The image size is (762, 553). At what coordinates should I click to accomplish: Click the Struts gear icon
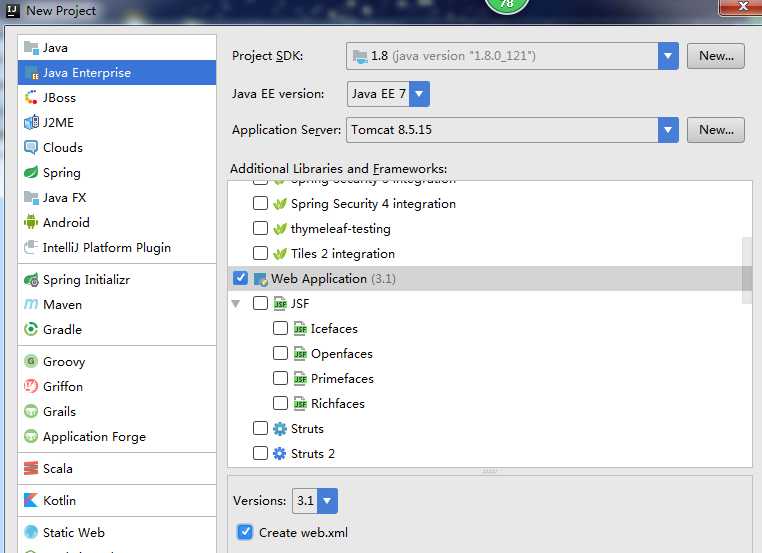click(280, 429)
